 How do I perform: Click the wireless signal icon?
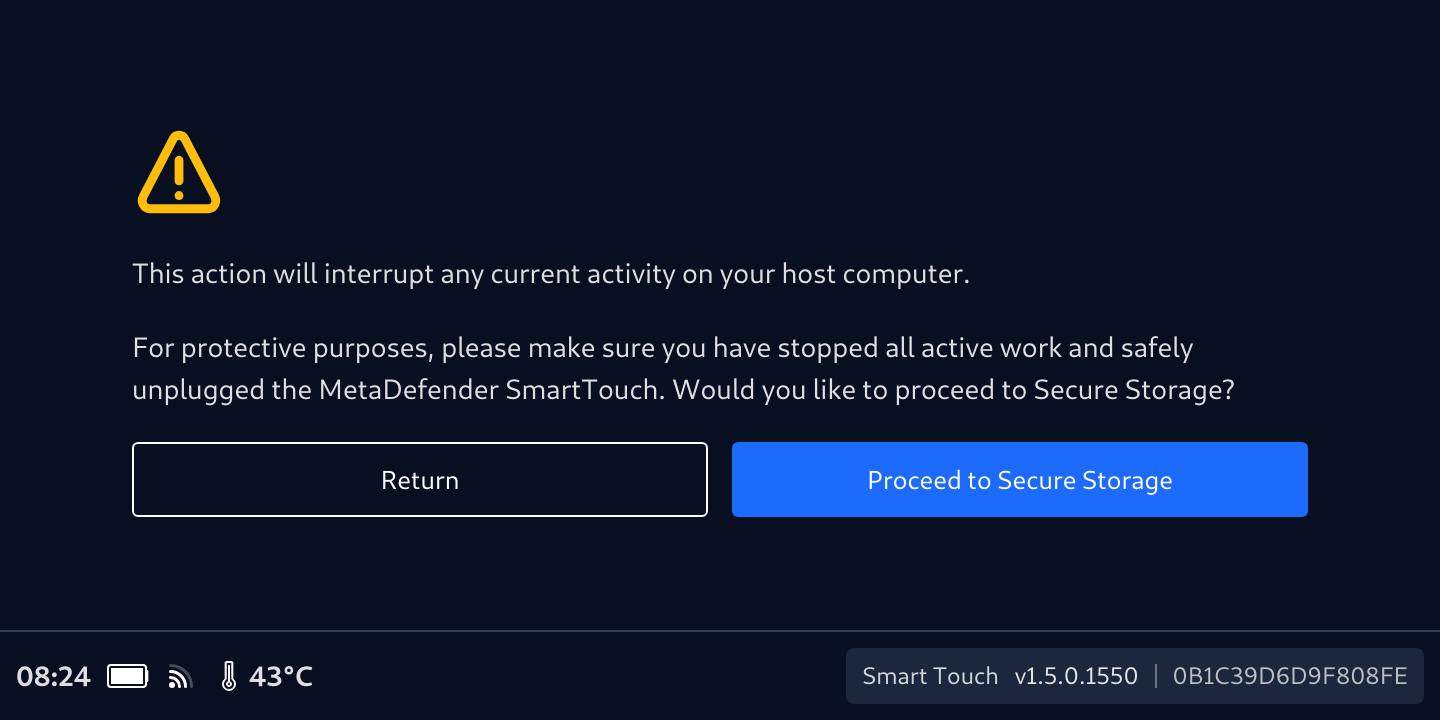pyautogui.click(x=180, y=678)
